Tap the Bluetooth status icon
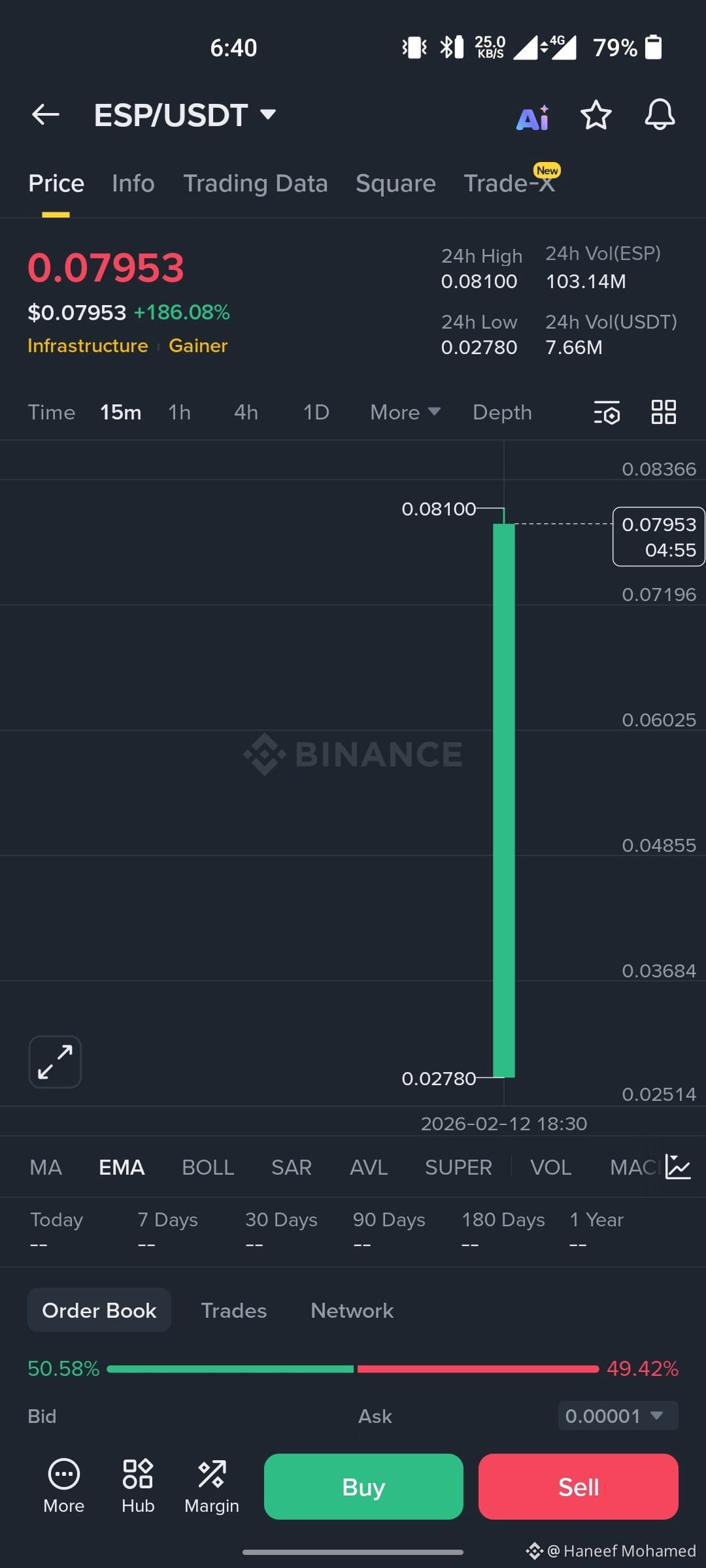 pyautogui.click(x=451, y=47)
